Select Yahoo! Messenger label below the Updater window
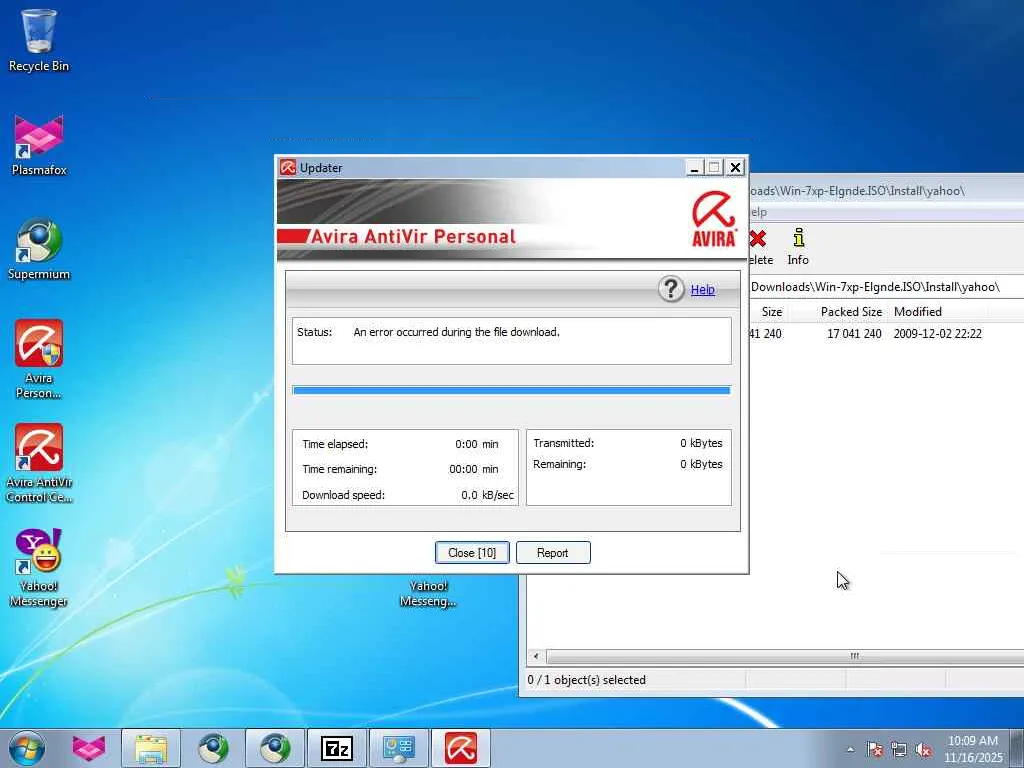Viewport: 1024px width, 768px height. (x=428, y=594)
